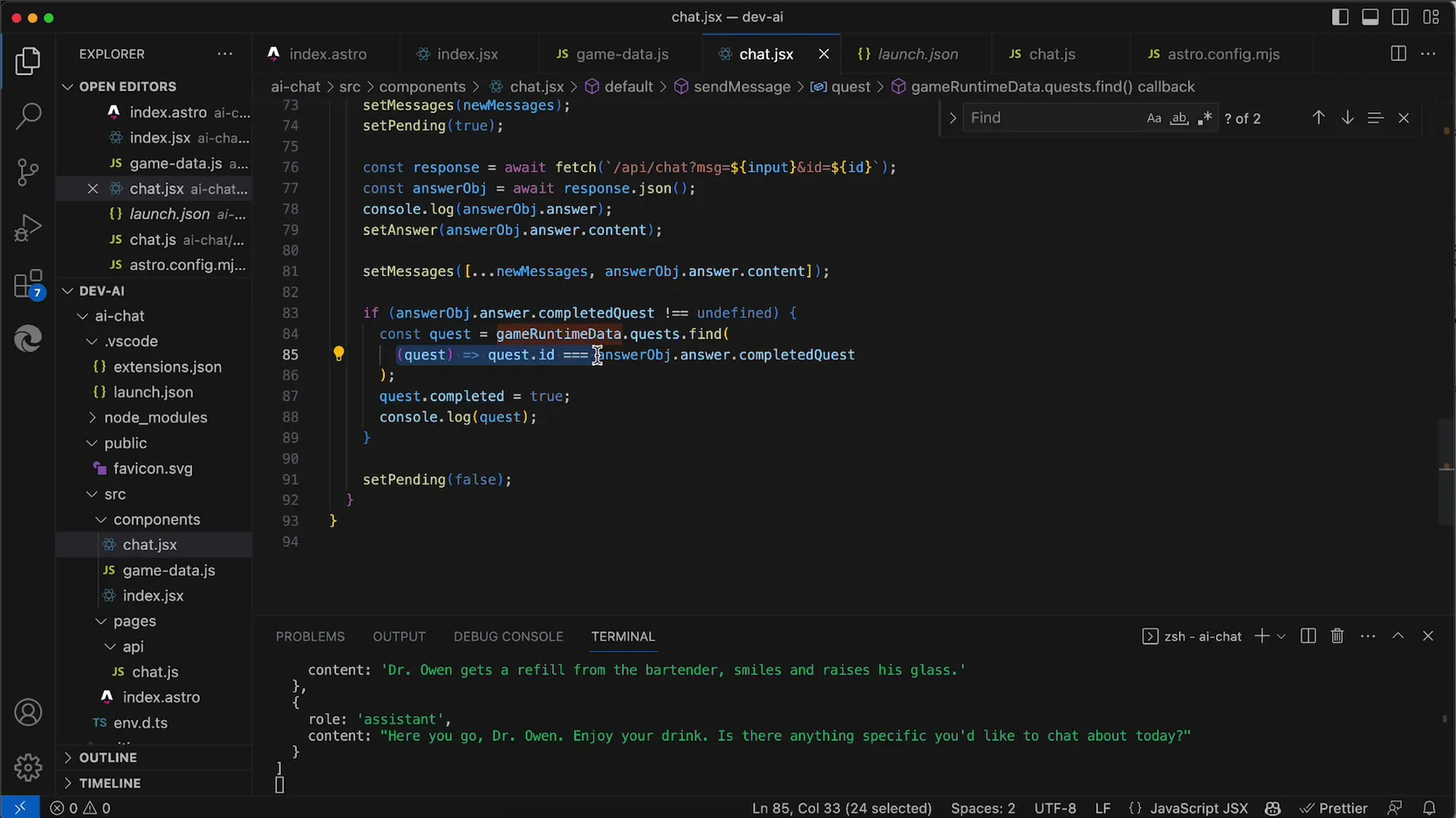Click UTF-8 encoding status item
The height and width of the screenshot is (818, 1456).
[1055, 808]
